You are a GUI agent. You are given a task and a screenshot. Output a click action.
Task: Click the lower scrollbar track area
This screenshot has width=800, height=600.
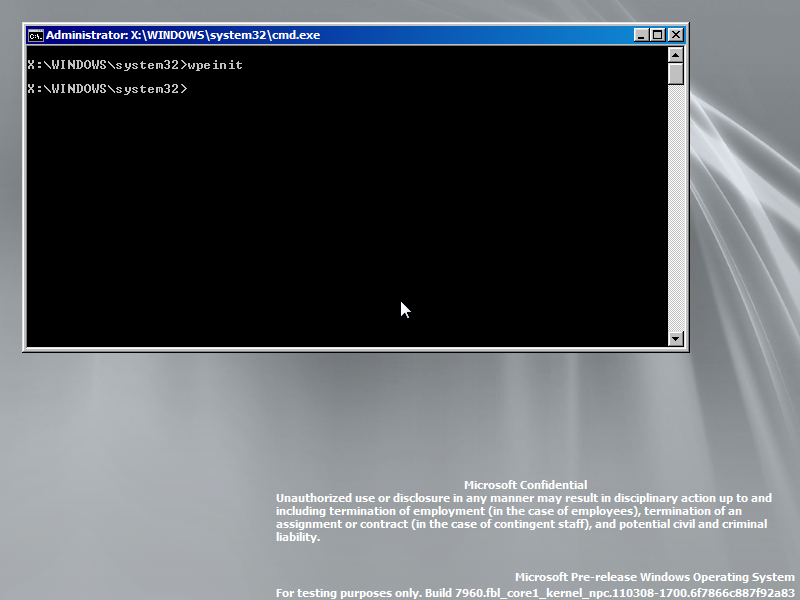click(675, 250)
